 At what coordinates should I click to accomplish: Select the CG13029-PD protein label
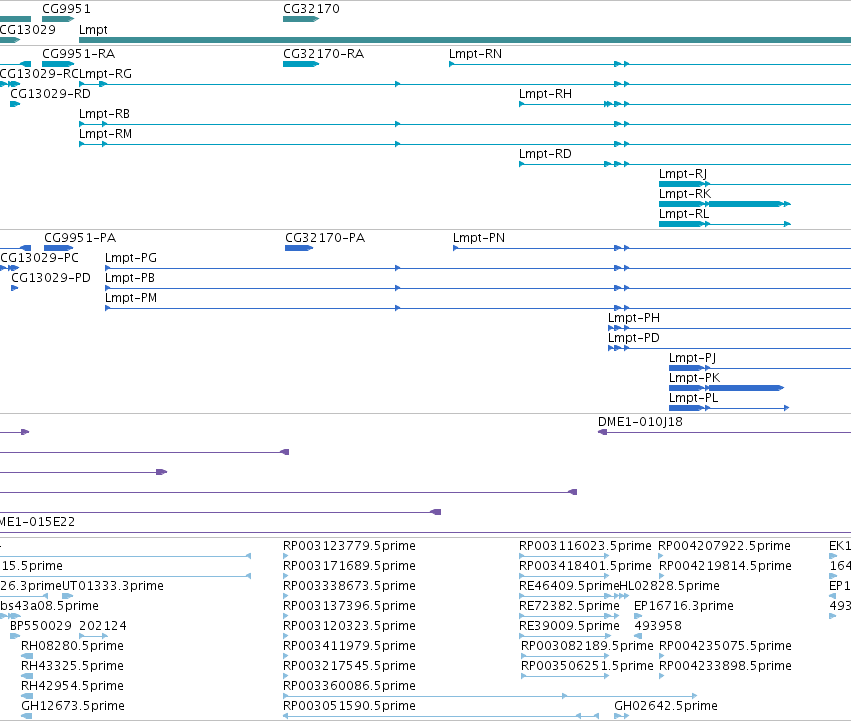click(x=51, y=278)
